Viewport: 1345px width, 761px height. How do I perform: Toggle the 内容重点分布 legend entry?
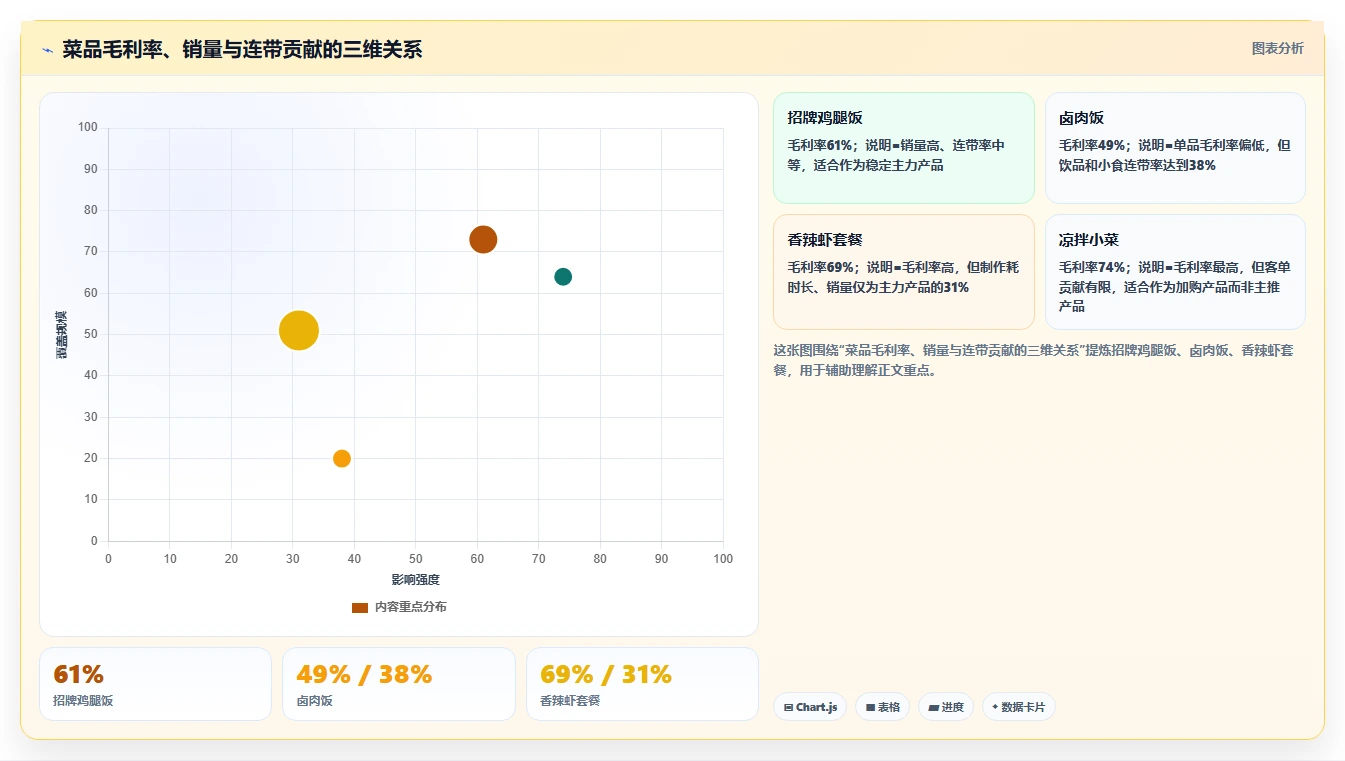point(399,607)
